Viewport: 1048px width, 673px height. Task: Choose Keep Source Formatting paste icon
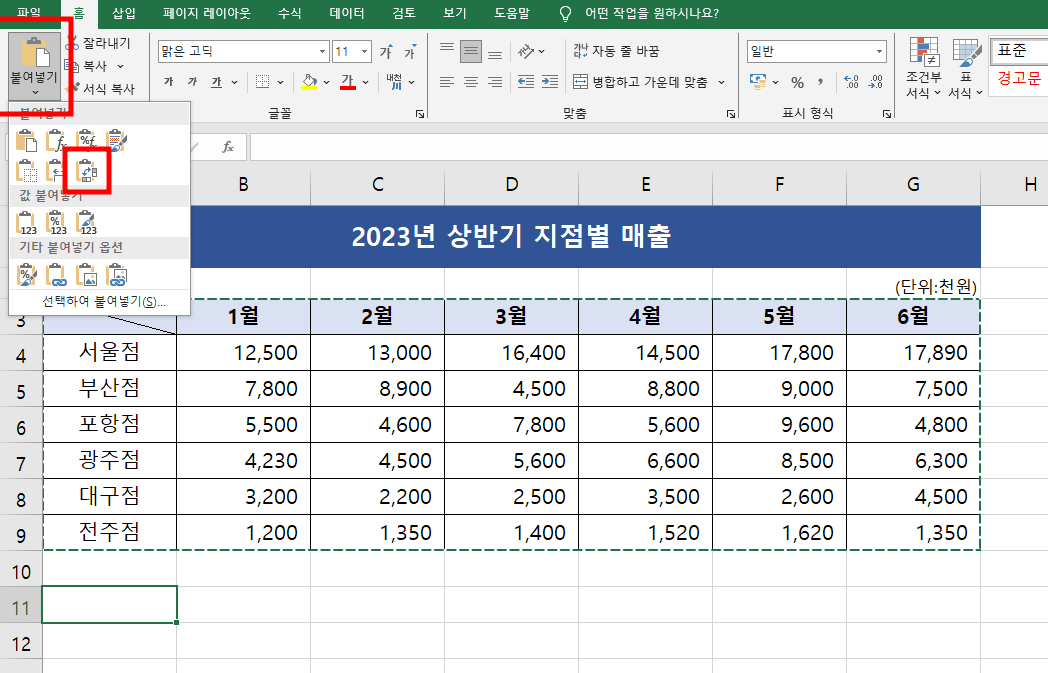click(x=116, y=141)
